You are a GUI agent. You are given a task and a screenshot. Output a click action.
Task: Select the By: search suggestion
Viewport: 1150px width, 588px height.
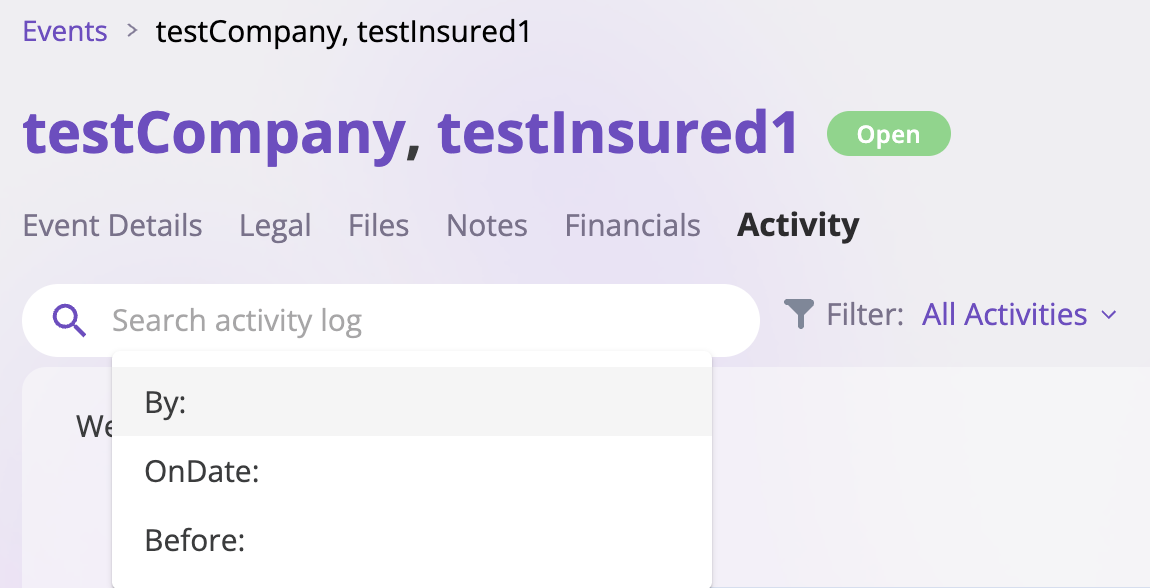pos(411,402)
